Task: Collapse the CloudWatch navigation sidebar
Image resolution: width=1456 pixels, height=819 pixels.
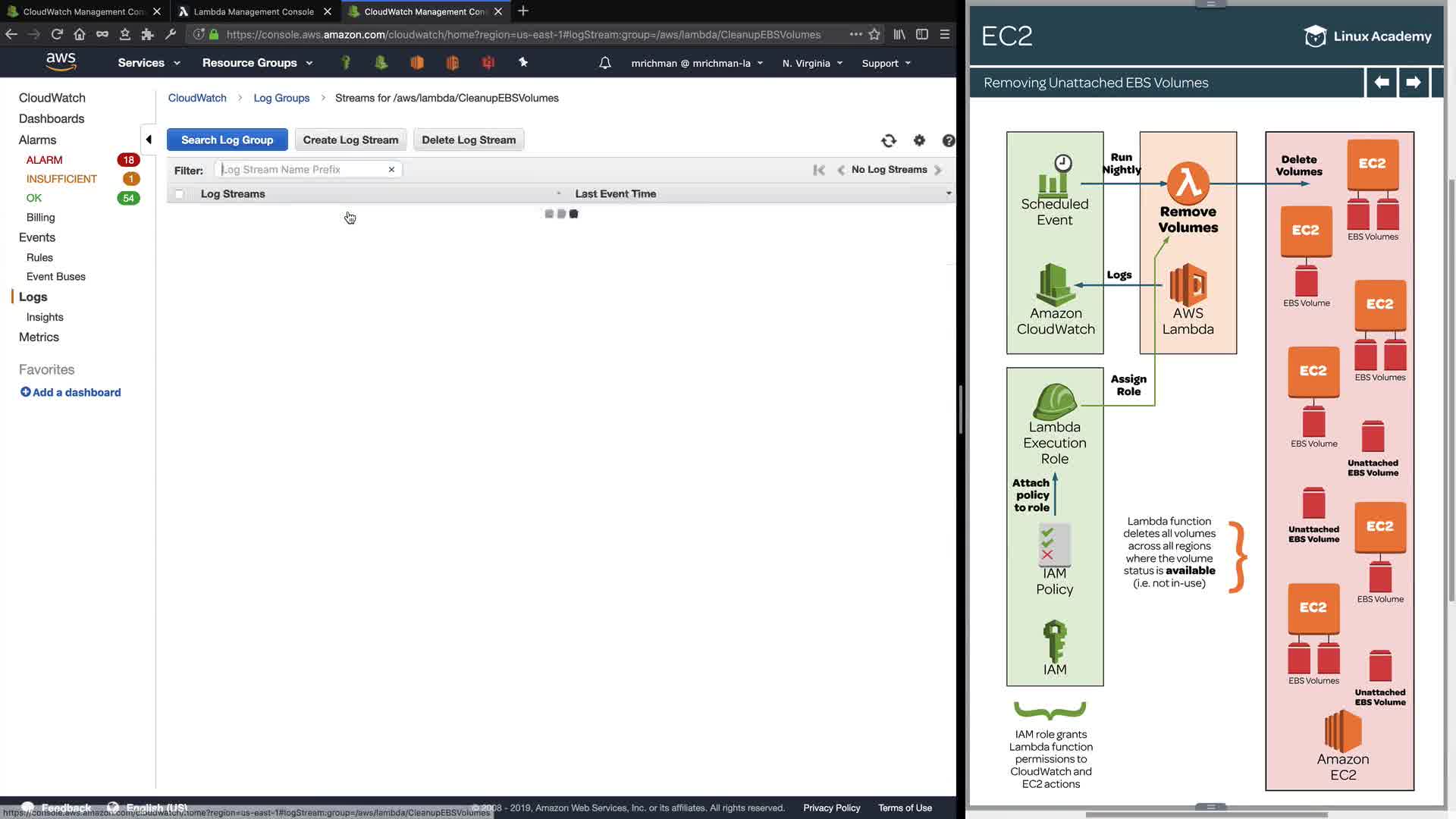Action: tap(149, 140)
